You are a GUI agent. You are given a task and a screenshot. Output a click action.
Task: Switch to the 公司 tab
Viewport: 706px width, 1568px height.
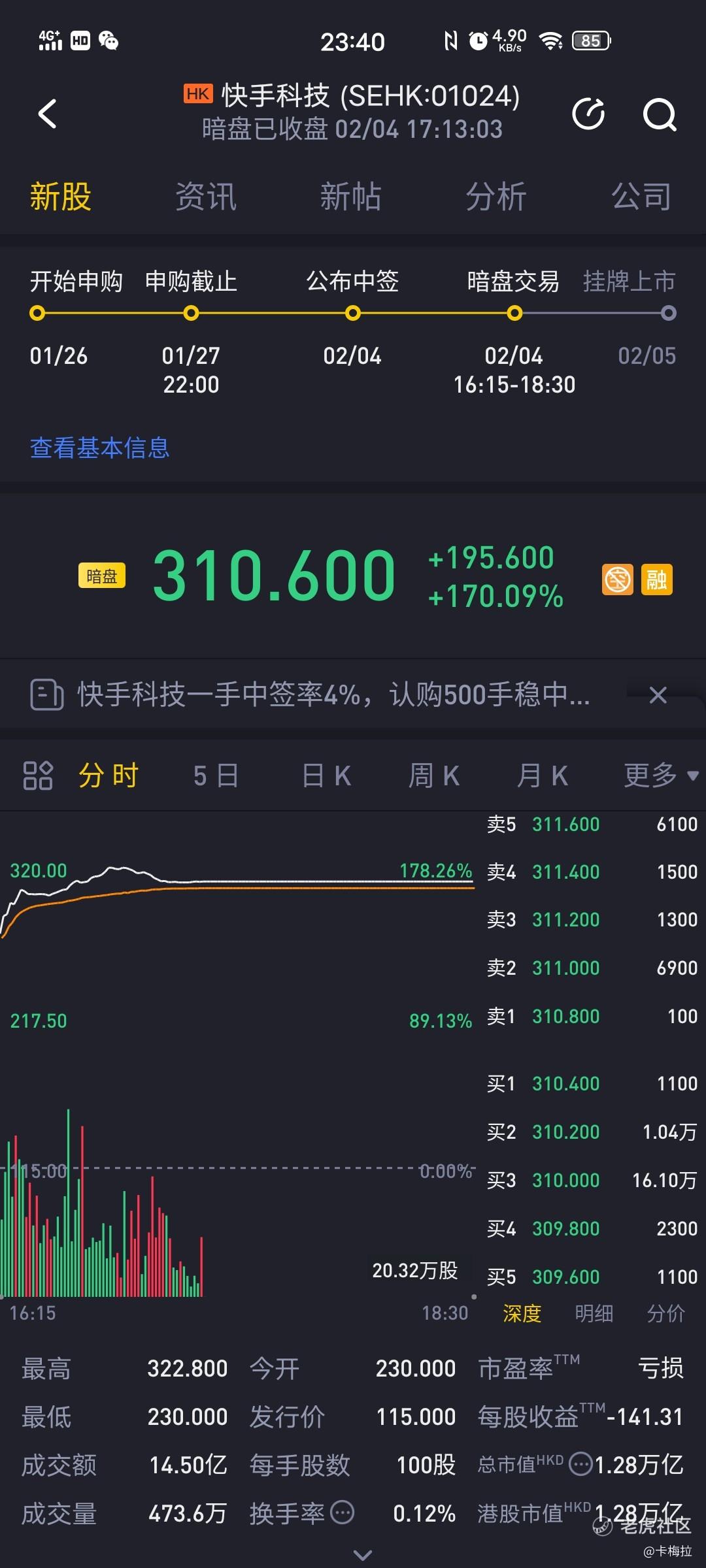pos(641,197)
